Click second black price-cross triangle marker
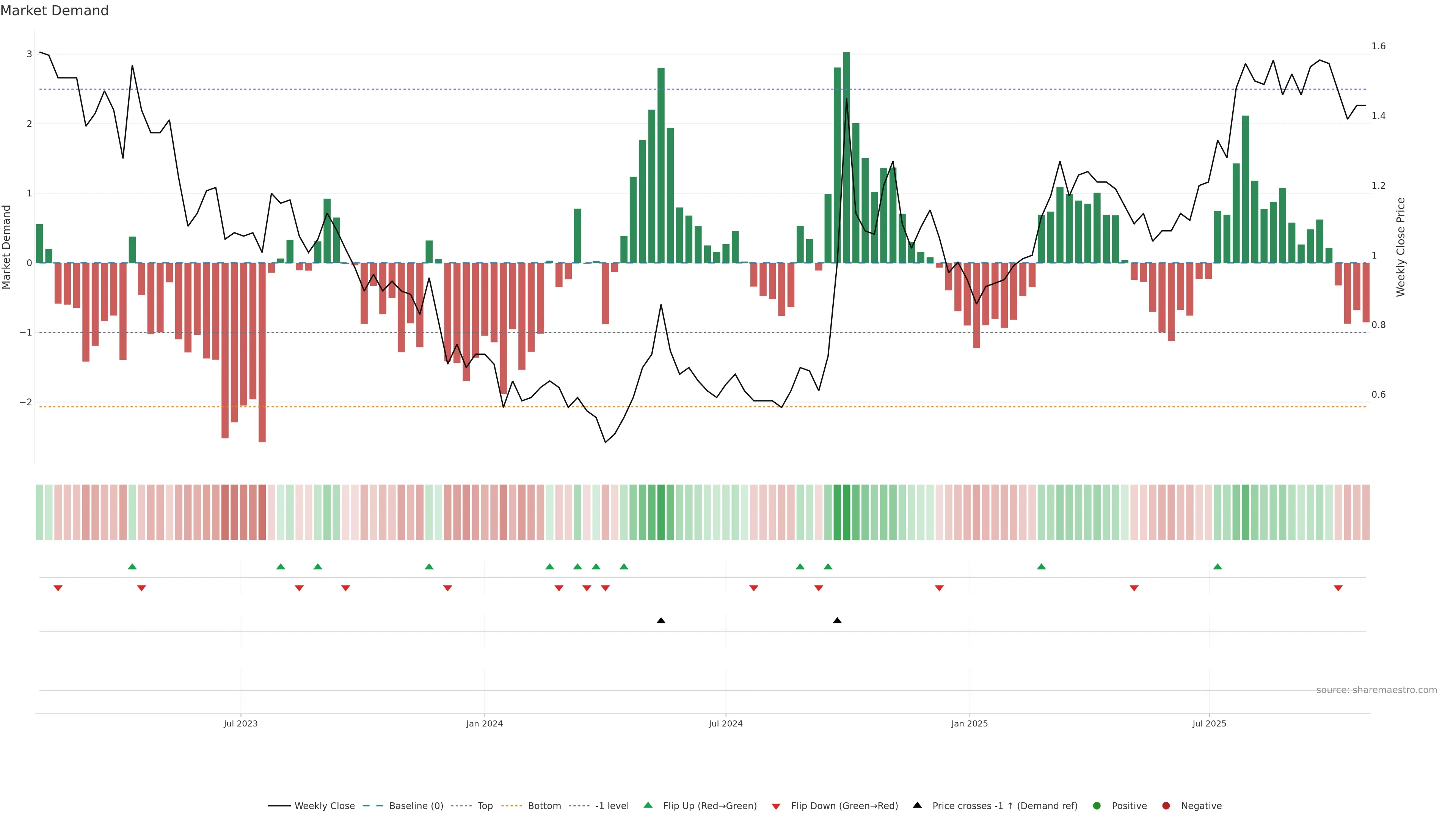1456x819 pixels. pos(837,621)
